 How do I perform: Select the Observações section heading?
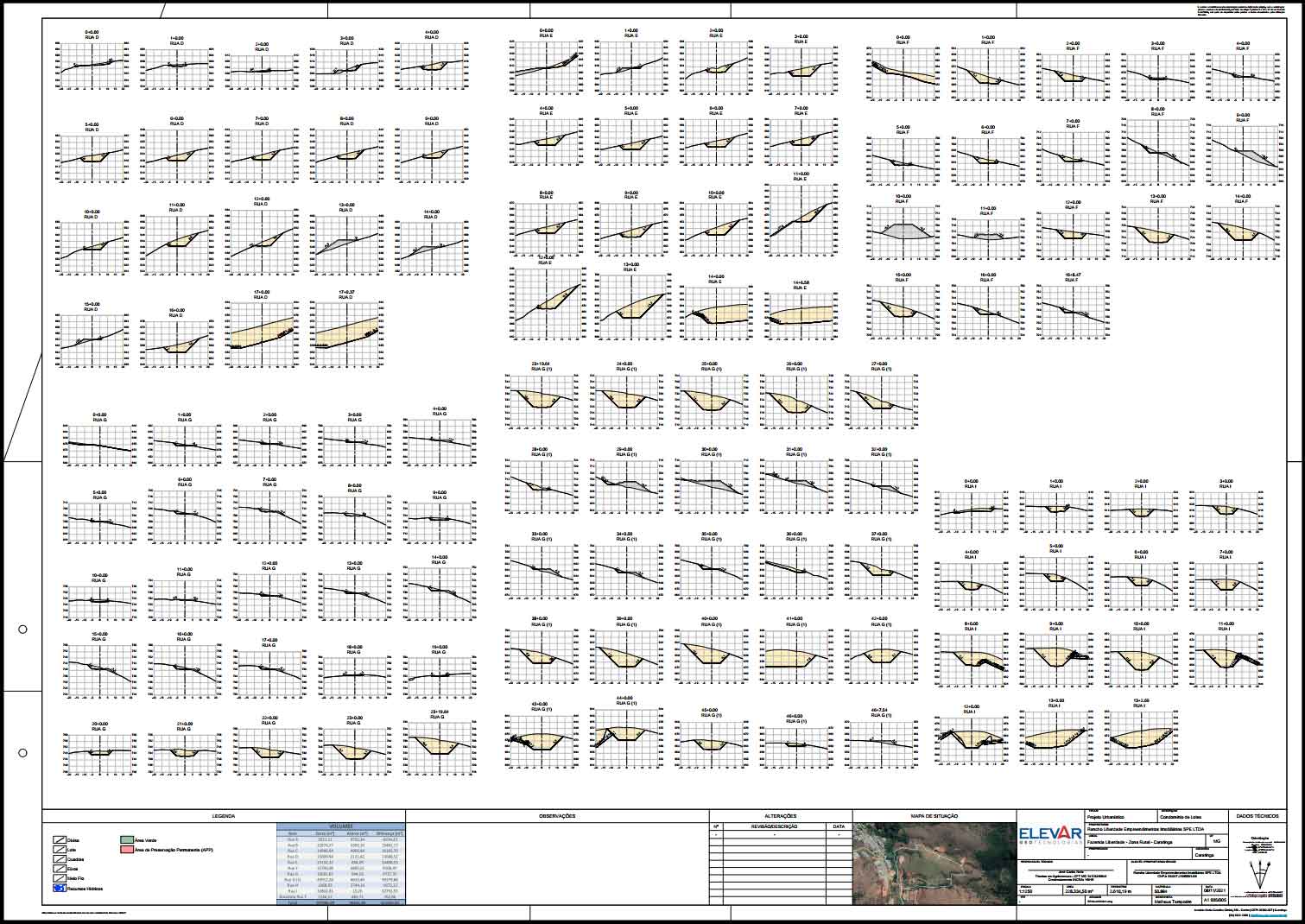[x=557, y=816]
